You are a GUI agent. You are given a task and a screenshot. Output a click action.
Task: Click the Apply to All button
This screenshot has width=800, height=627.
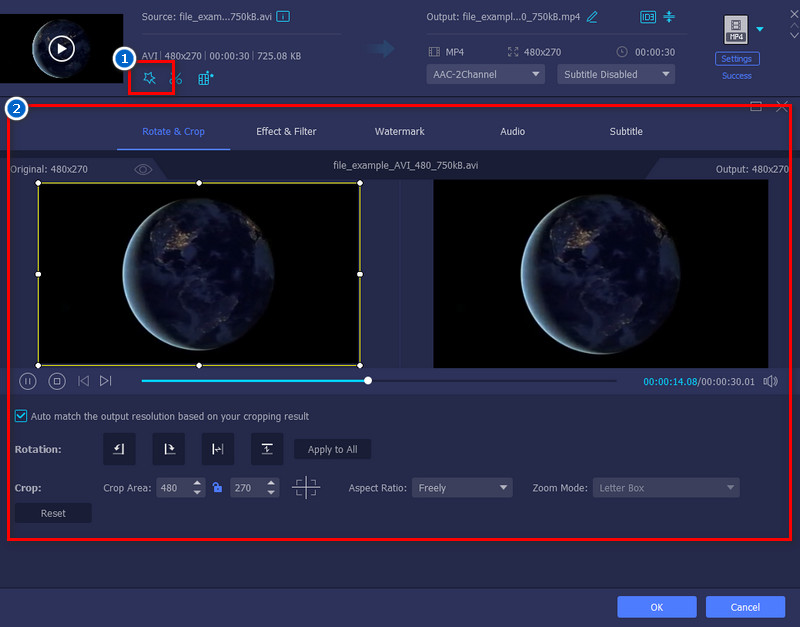click(332, 449)
